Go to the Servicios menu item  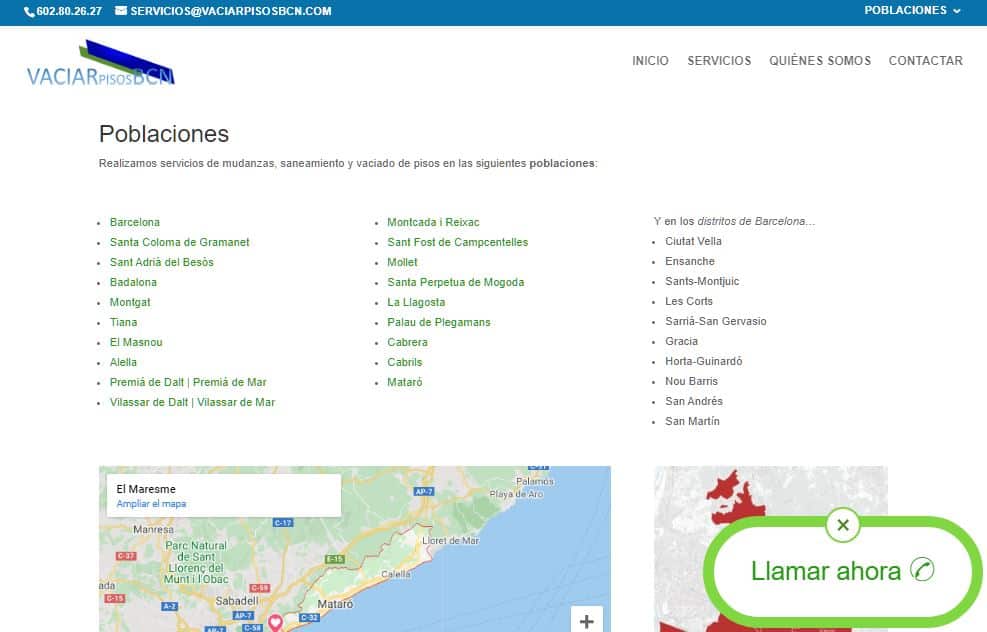point(719,61)
